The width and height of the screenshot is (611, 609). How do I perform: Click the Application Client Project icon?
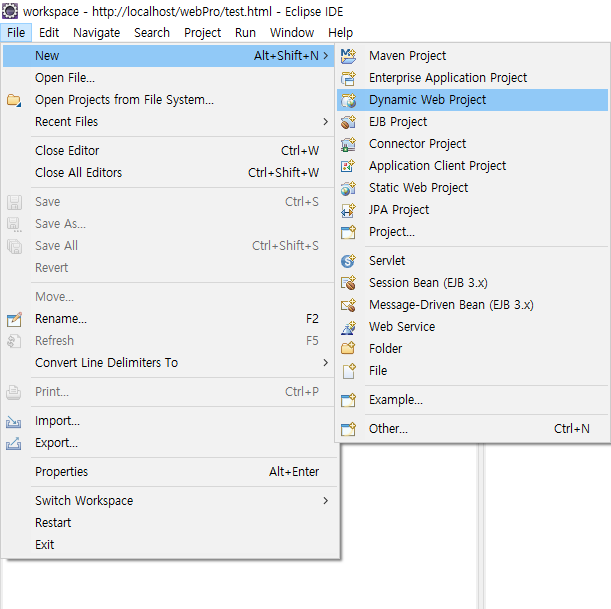click(348, 166)
